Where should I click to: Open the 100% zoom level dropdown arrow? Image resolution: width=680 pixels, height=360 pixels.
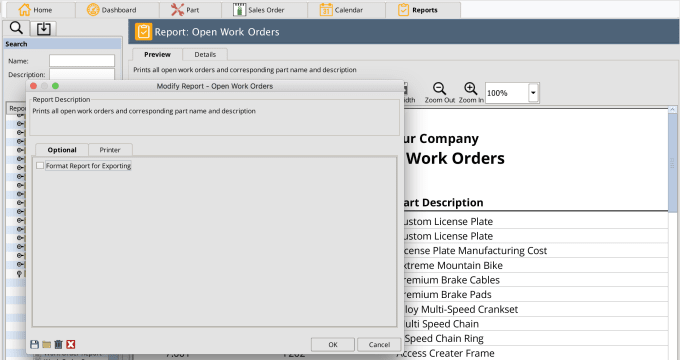tap(533, 93)
